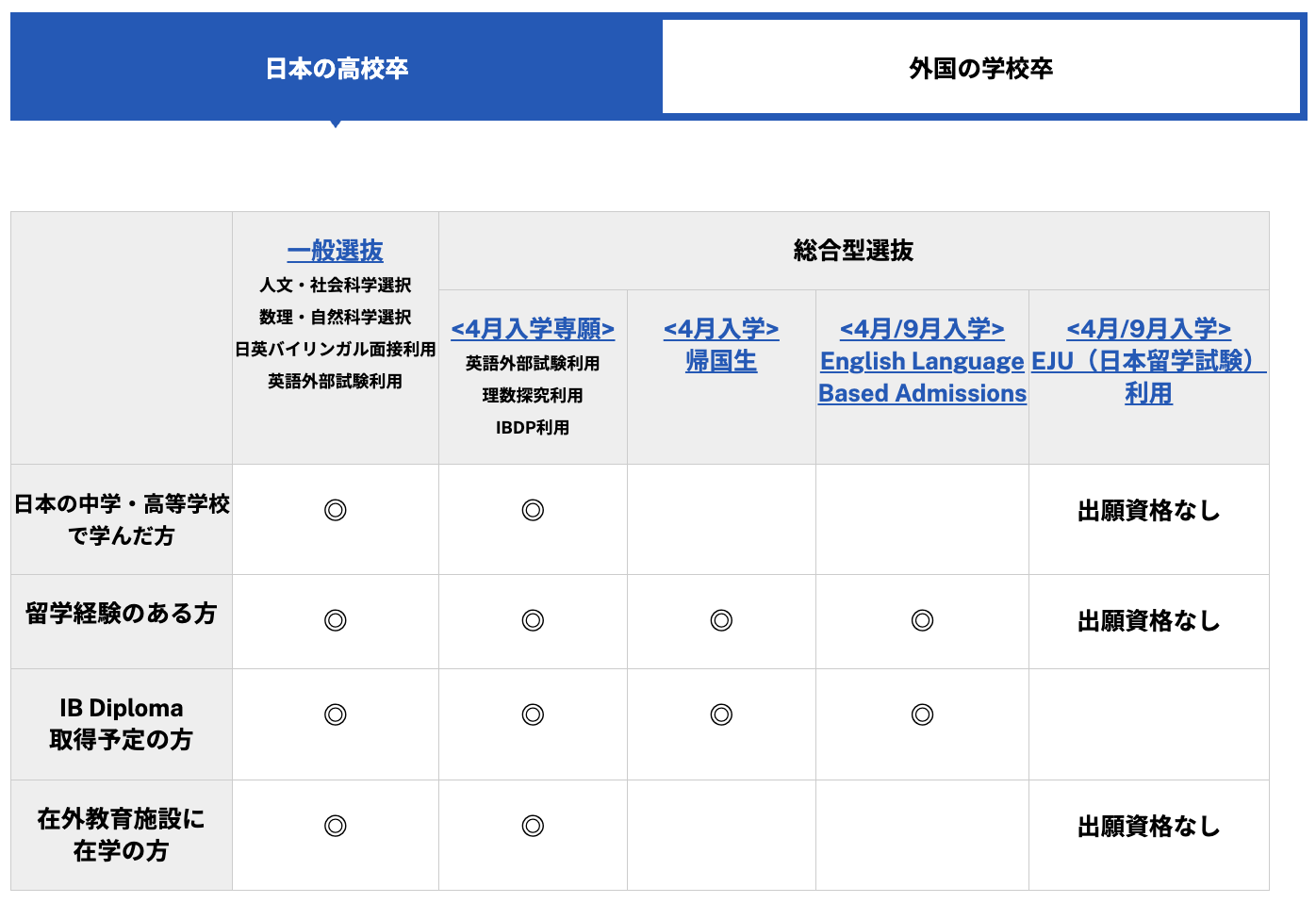
Task: Click ◎ for IB Diploma under 帰国生
Action: tap(721, 714)
